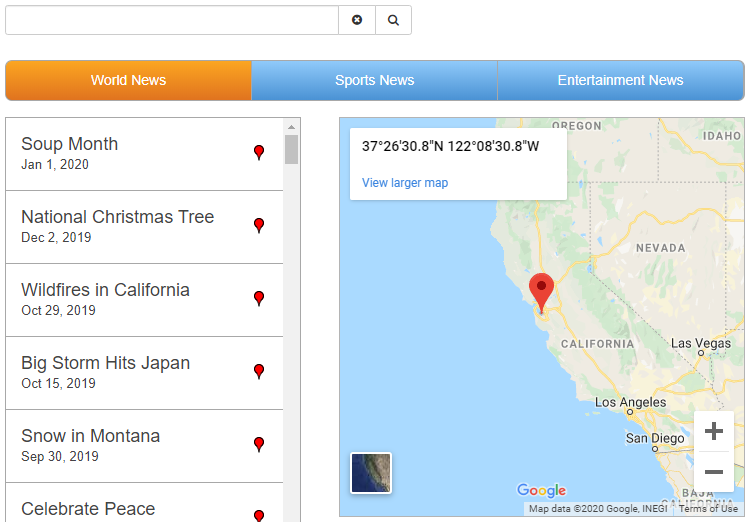Open the National Christmas Tree headline
The width and height of the screenshot is (750, 522).
coord(118,217)
